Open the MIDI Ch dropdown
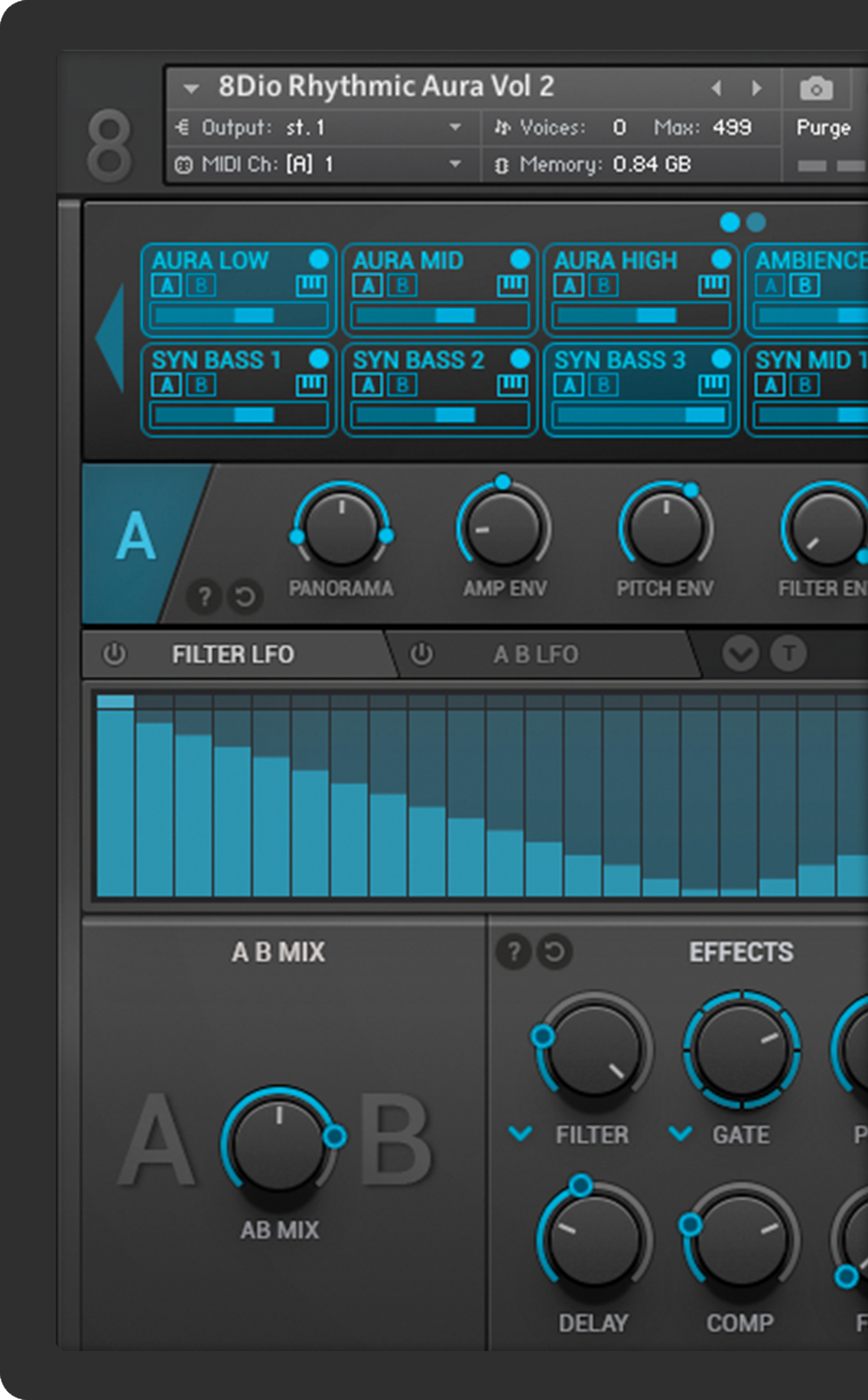 [455, 164]
